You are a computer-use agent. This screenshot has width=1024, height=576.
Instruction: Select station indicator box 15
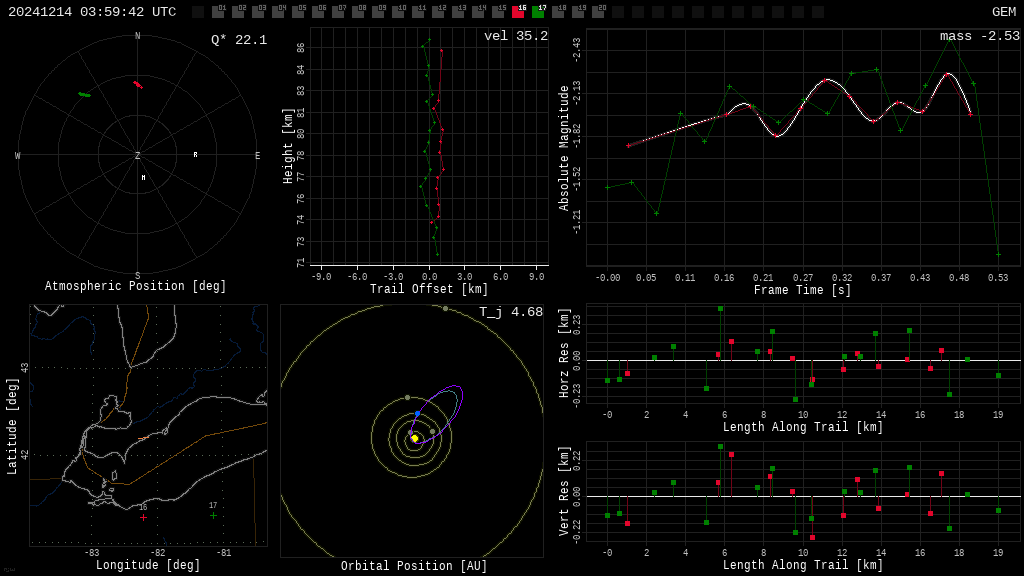pos(498,12)
